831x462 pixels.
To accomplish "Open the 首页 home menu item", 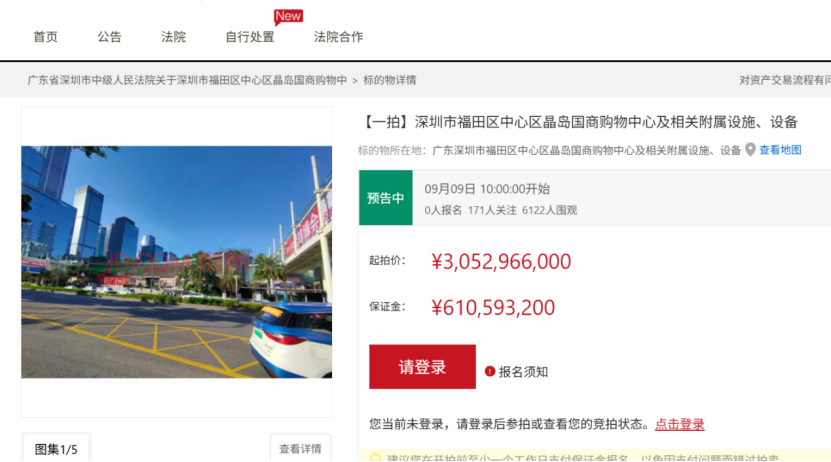I will pos(45,37).
